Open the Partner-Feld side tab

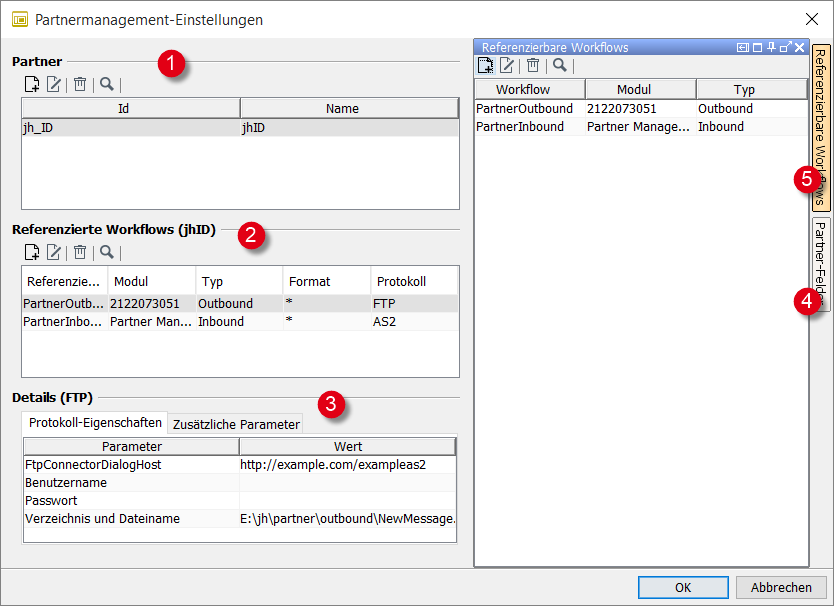(821, 262)
